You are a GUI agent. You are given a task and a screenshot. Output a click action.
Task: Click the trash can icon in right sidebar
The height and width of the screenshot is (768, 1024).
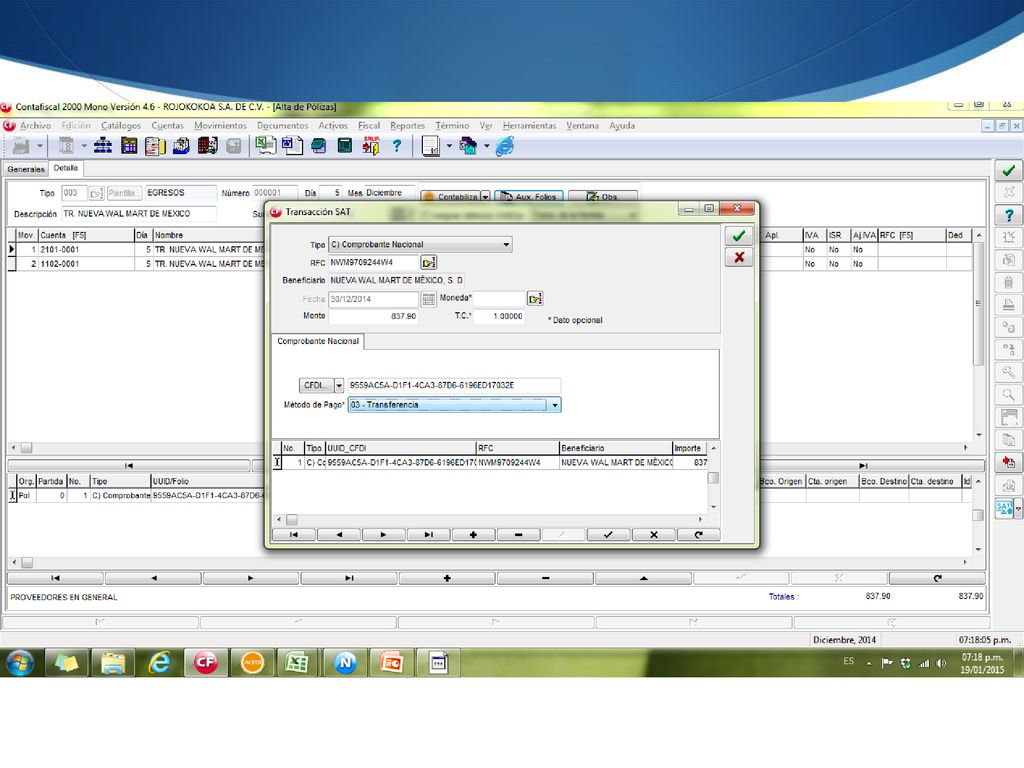coord(1008,282)
